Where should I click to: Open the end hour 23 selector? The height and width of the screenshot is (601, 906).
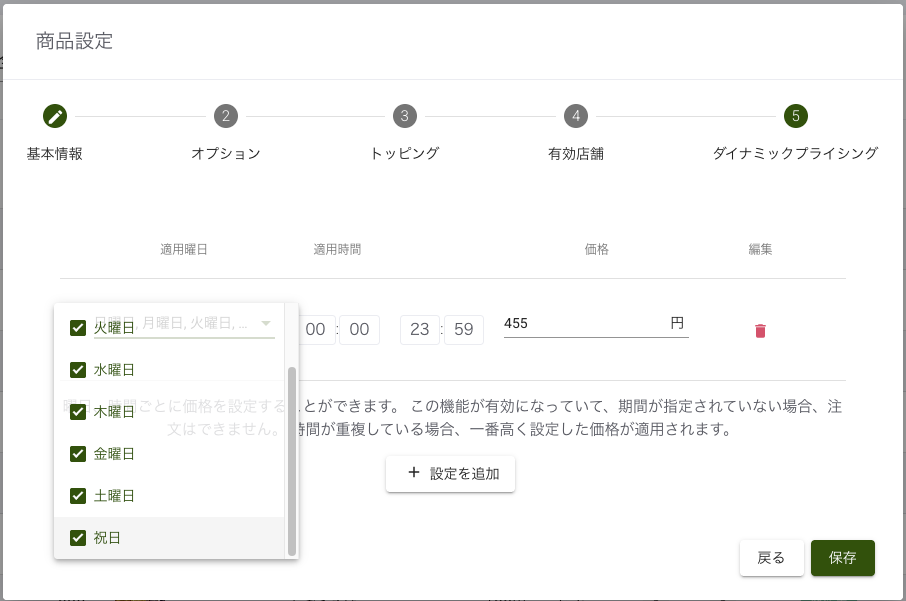(x=419, y=330)
